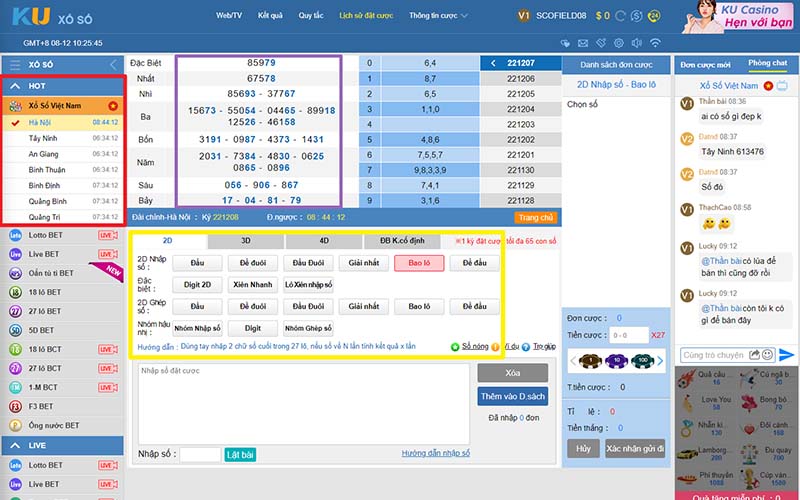This screenshot has height=500, width=800.
Task: Click the Tiền cược amount field
Action: point(629,335)
